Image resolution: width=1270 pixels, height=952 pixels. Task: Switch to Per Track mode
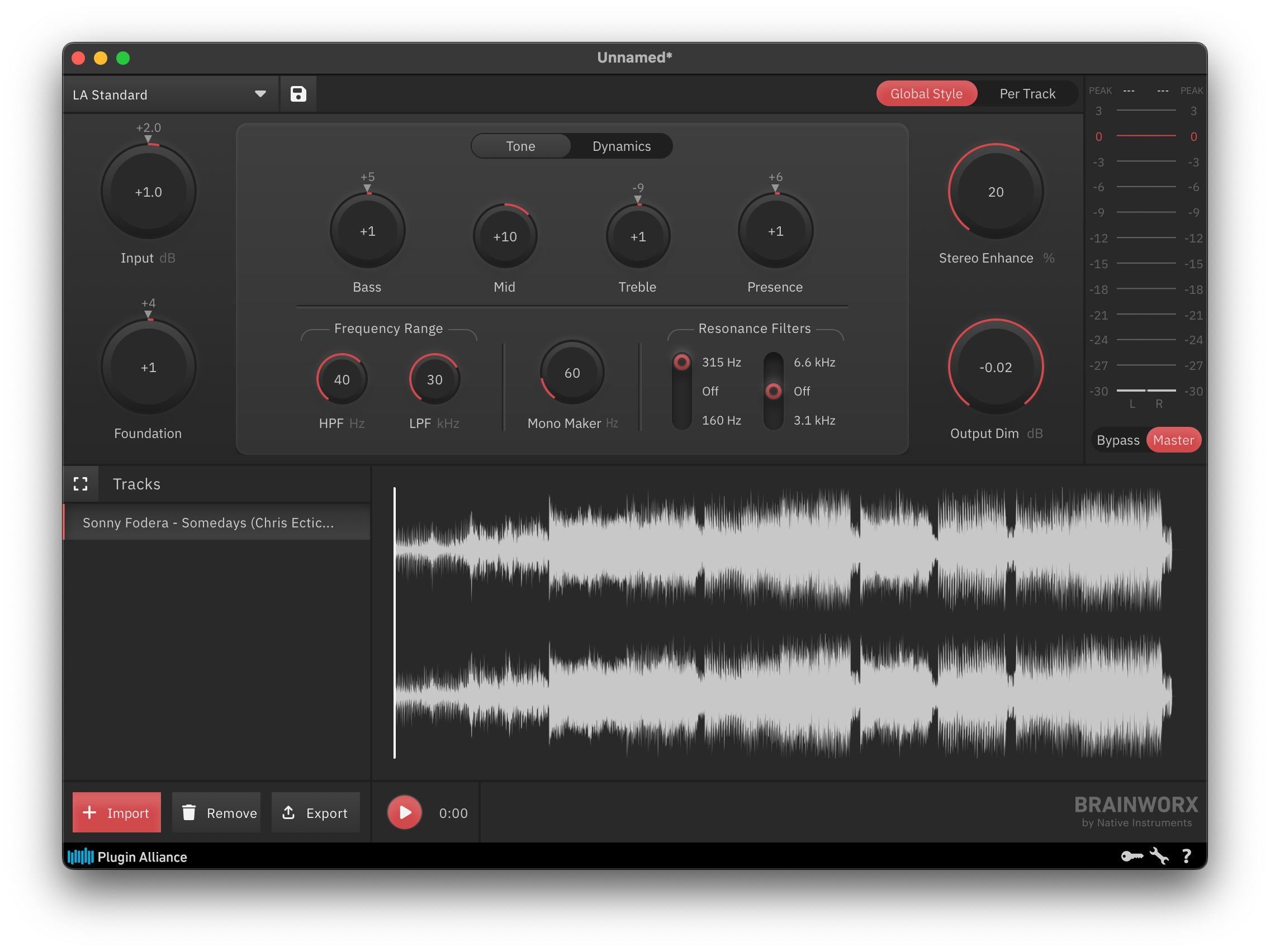(1027, 93)
